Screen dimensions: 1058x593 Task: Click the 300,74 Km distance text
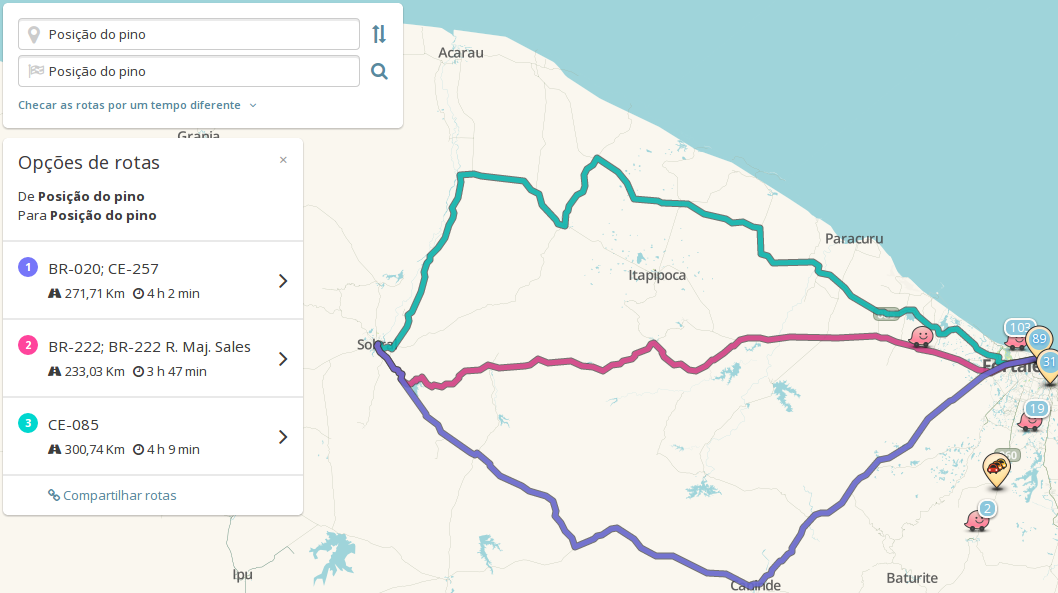click(94, 449)
